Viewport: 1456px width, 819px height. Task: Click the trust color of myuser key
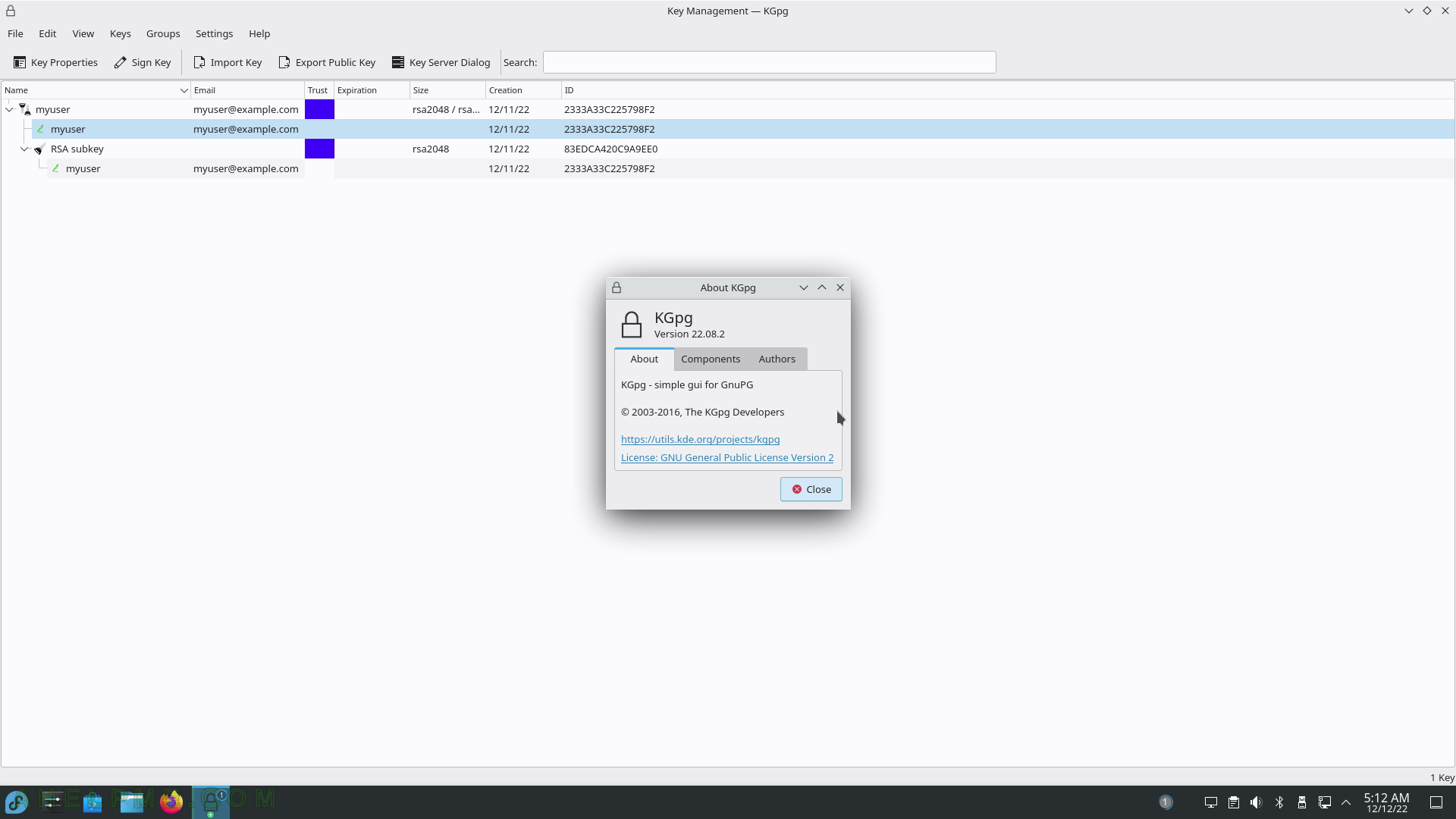point(319,109)
